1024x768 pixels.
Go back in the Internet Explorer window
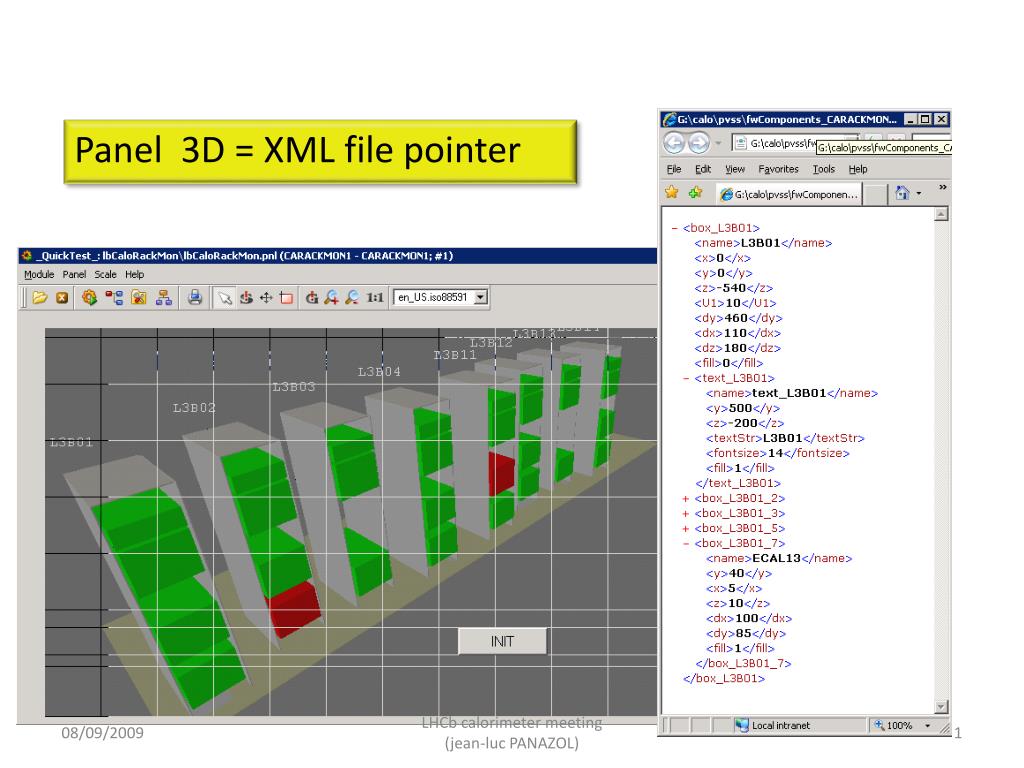pos(675,142)
